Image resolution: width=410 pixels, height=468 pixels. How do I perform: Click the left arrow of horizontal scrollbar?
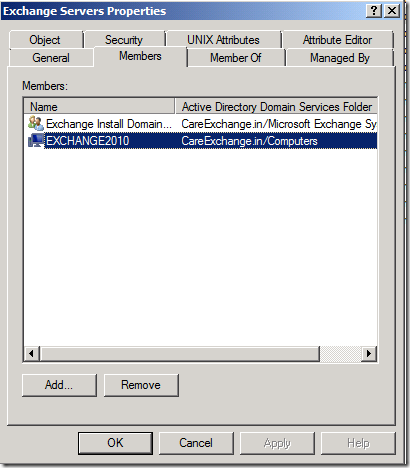pyautogui.click(x=32, y=353)
